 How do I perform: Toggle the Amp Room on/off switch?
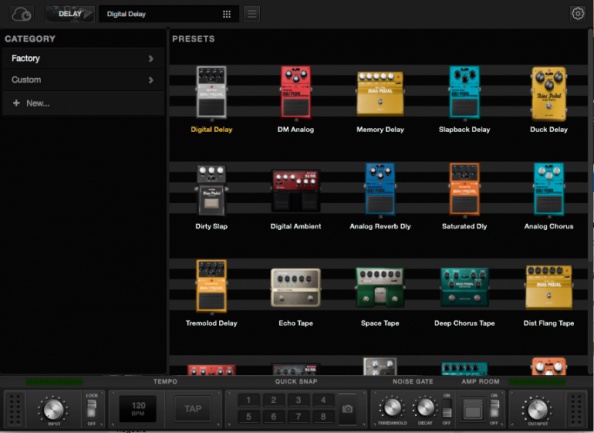point(494,409)
